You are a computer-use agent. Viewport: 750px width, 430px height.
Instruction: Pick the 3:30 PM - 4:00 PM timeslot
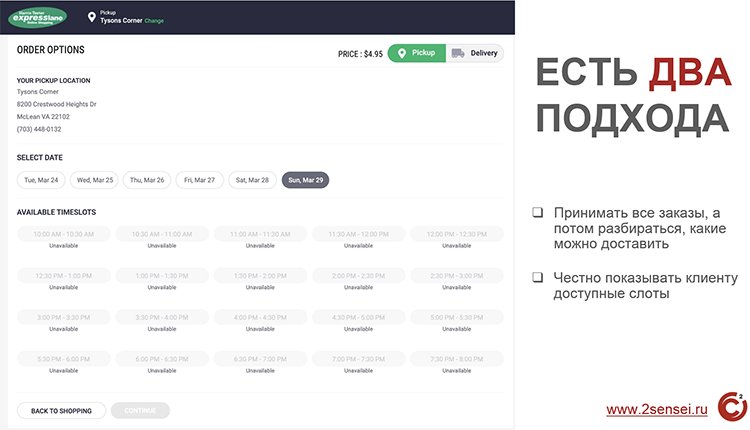pyautogui.click(x=162, y=318)
